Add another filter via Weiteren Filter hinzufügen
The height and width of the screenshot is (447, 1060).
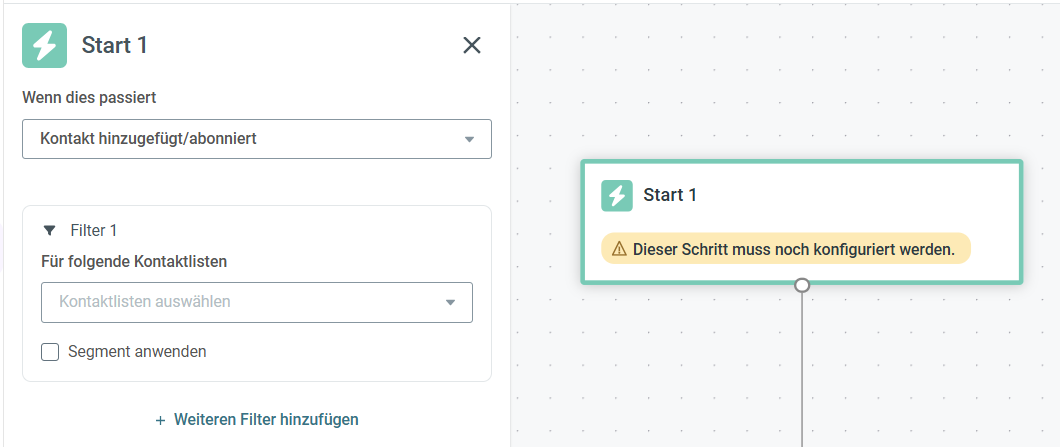tap(257, 419)
